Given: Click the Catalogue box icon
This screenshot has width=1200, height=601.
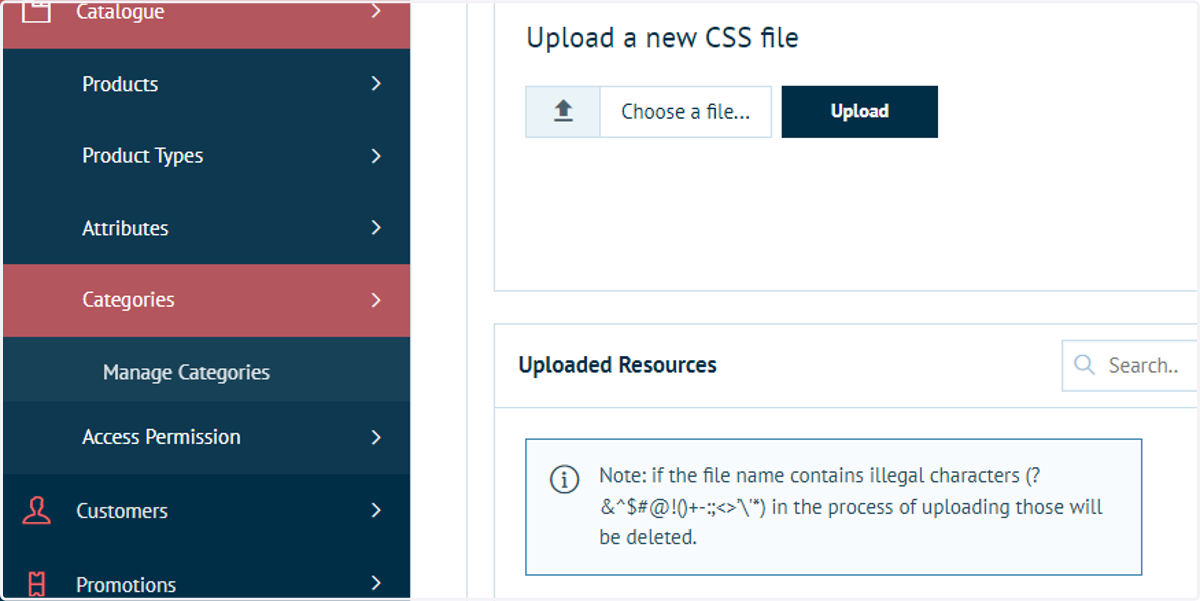Looking at the screenshot, I should tap(36, 11).
